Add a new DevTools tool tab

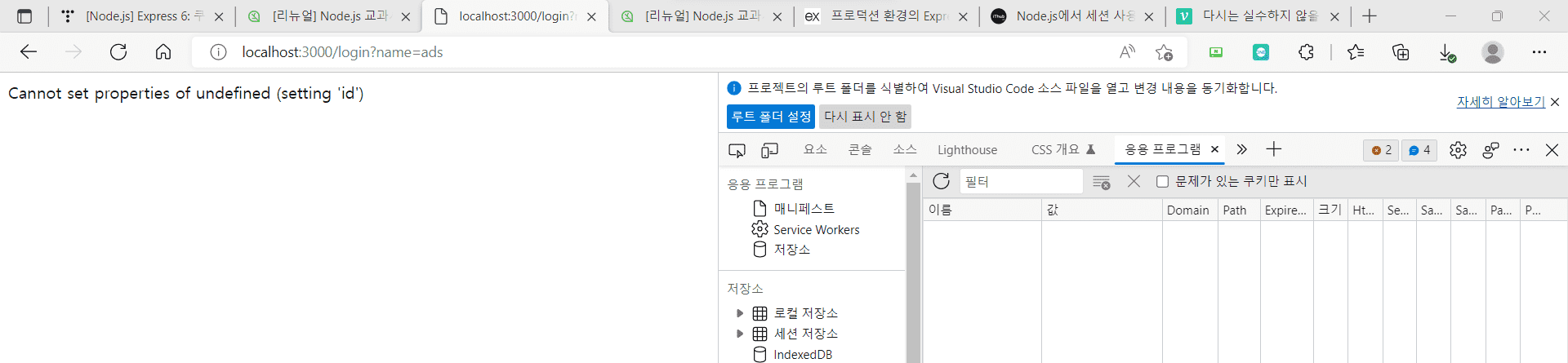(1273, 149)
